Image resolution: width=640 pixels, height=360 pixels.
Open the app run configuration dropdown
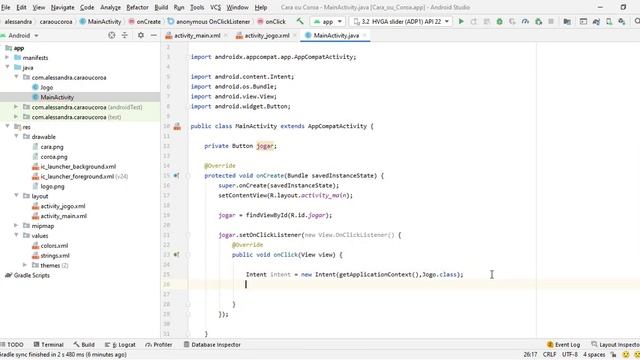coord(328,21)
